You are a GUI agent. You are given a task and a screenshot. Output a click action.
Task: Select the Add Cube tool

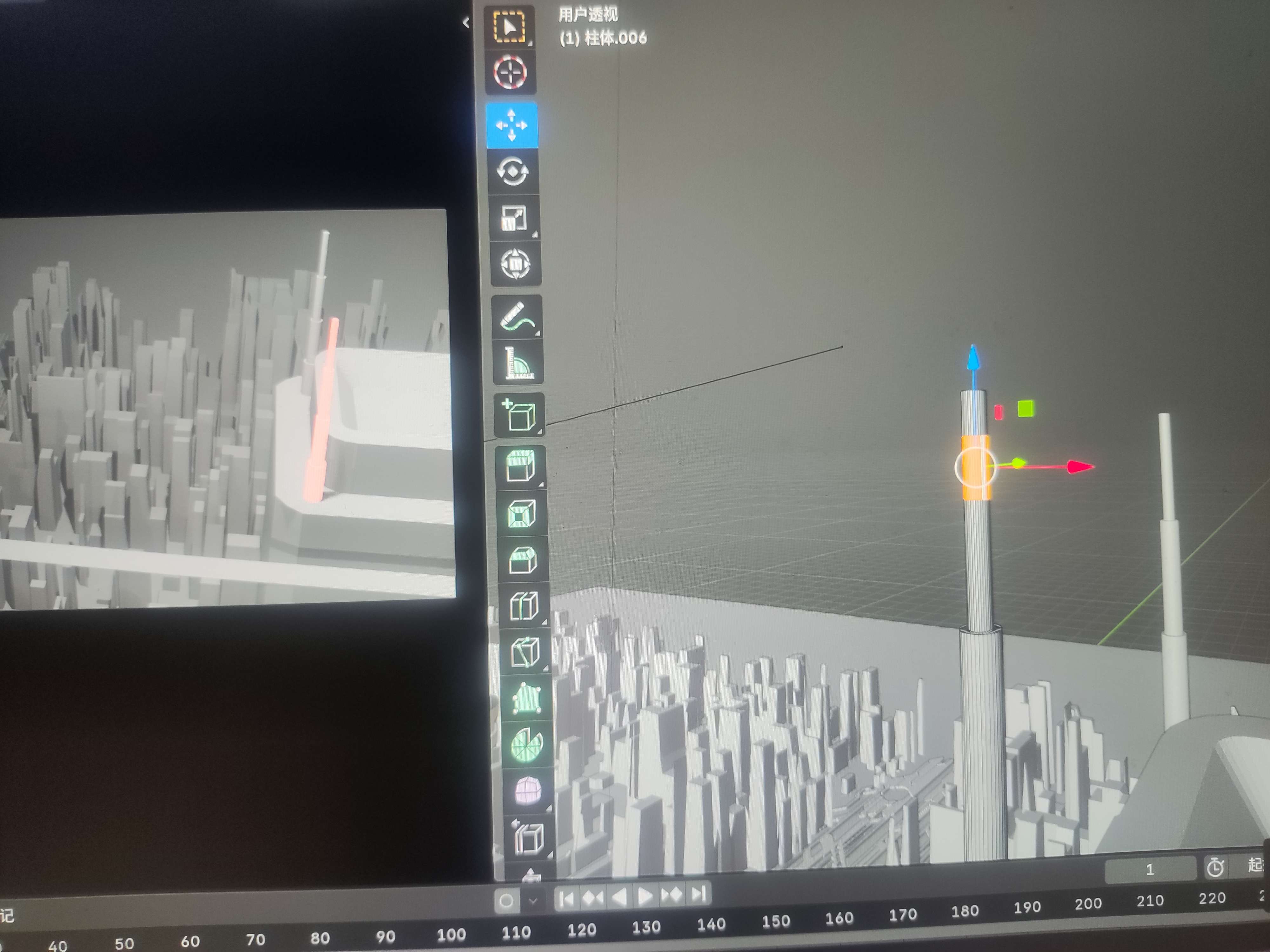[x=520, y=415]
